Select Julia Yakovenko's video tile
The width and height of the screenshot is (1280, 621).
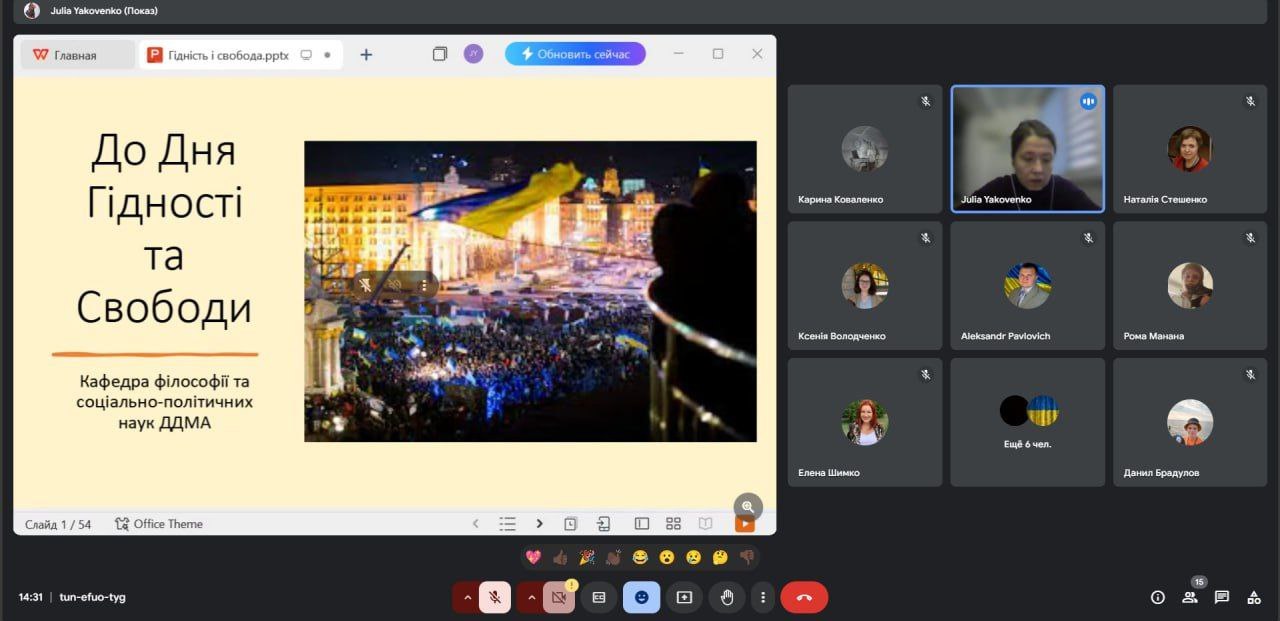click(x=1027, y=148)
